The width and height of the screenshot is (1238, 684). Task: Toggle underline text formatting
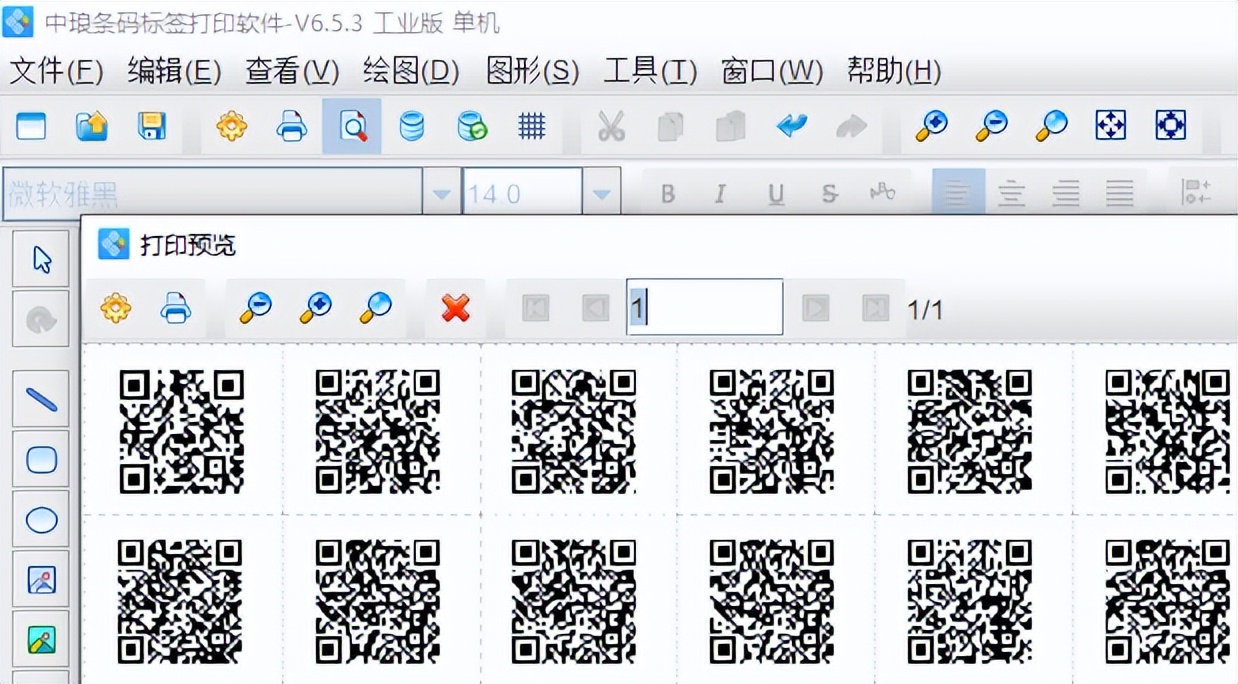coord(775,193)
